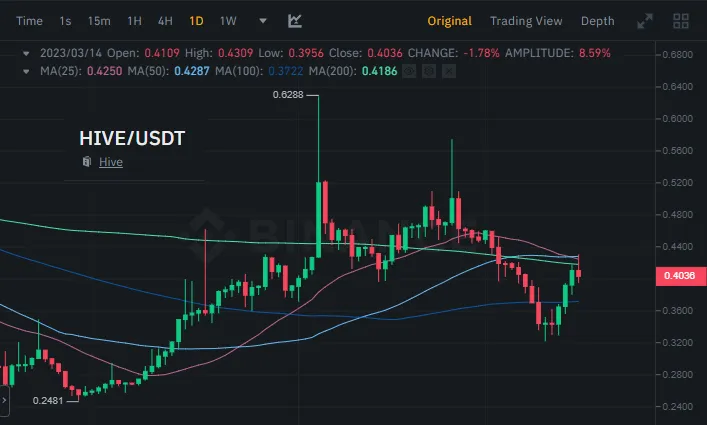Click the date 2023/03/14
Image resolution: width=707 pixels, height=425 pixels.
71,53
